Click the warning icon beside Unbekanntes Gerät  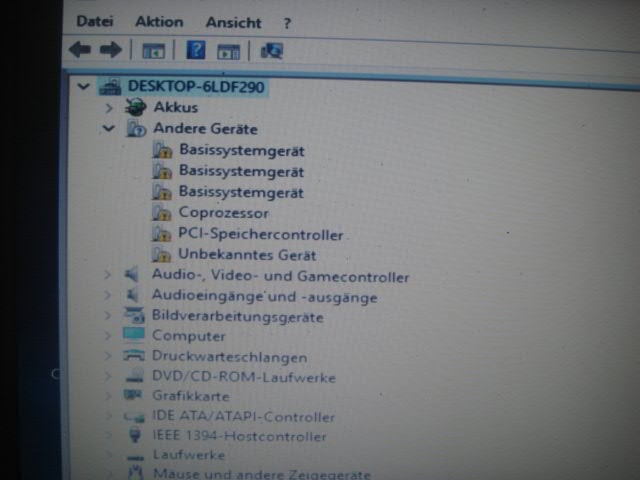click(x=161, y=254)
